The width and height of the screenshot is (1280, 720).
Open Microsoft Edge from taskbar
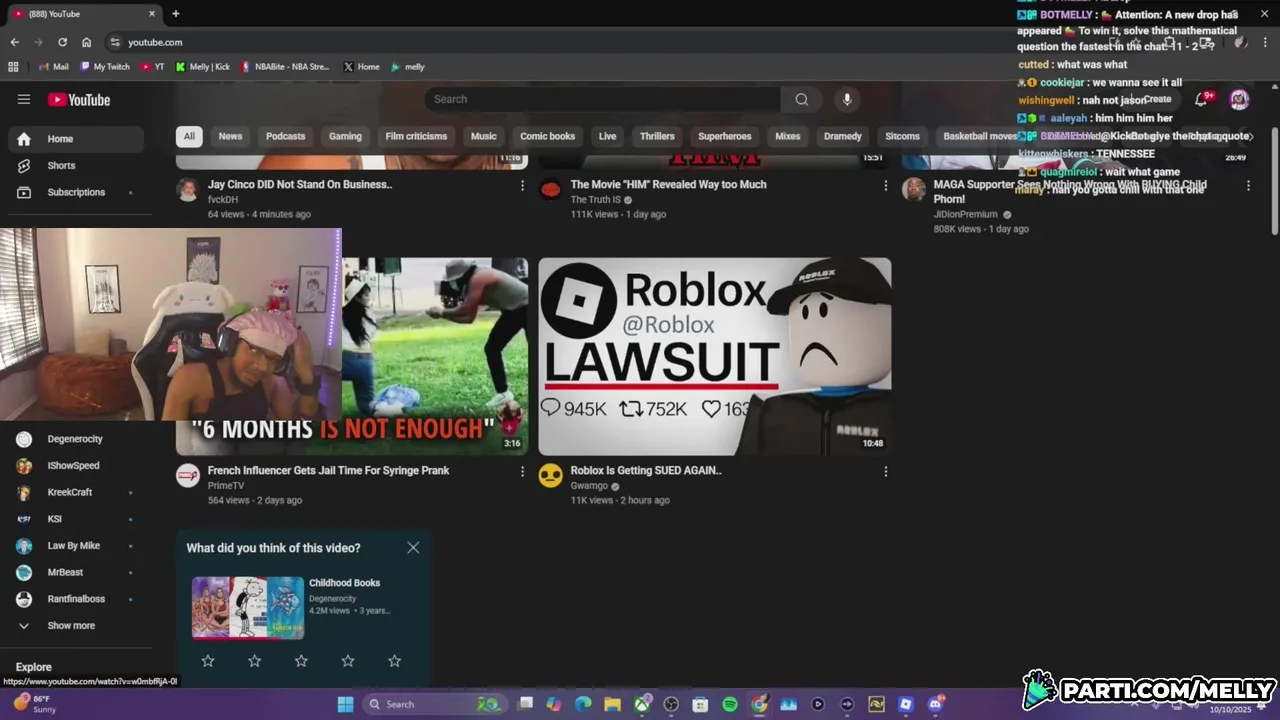[x=583, y=704]
